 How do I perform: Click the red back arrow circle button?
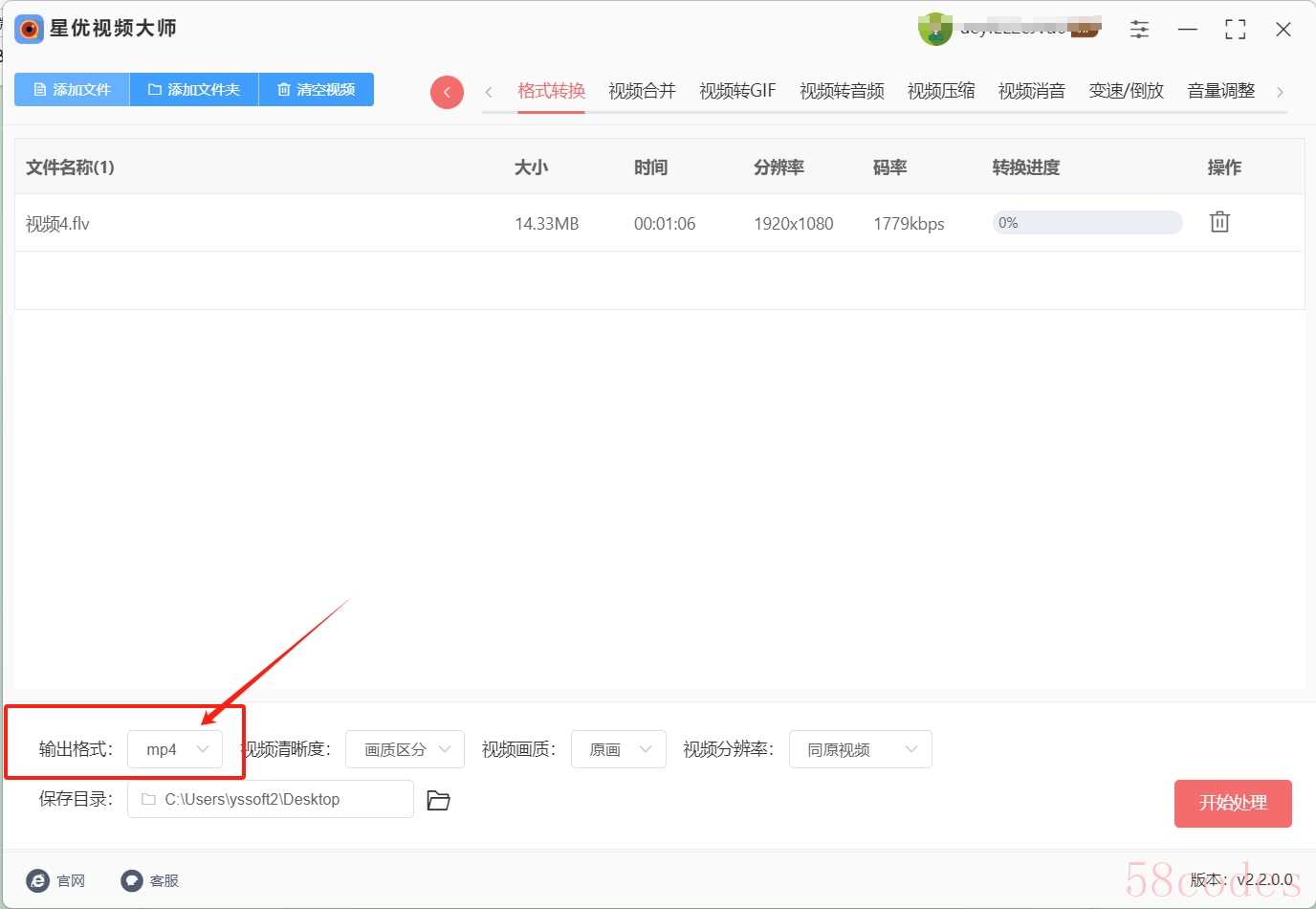[447, 92]
